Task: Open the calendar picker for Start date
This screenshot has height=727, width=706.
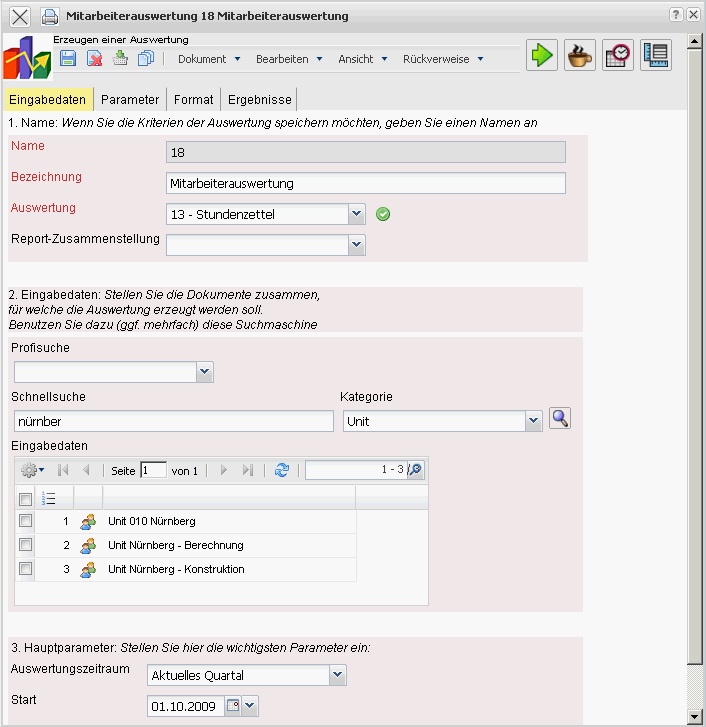Action: pos(233,706)
